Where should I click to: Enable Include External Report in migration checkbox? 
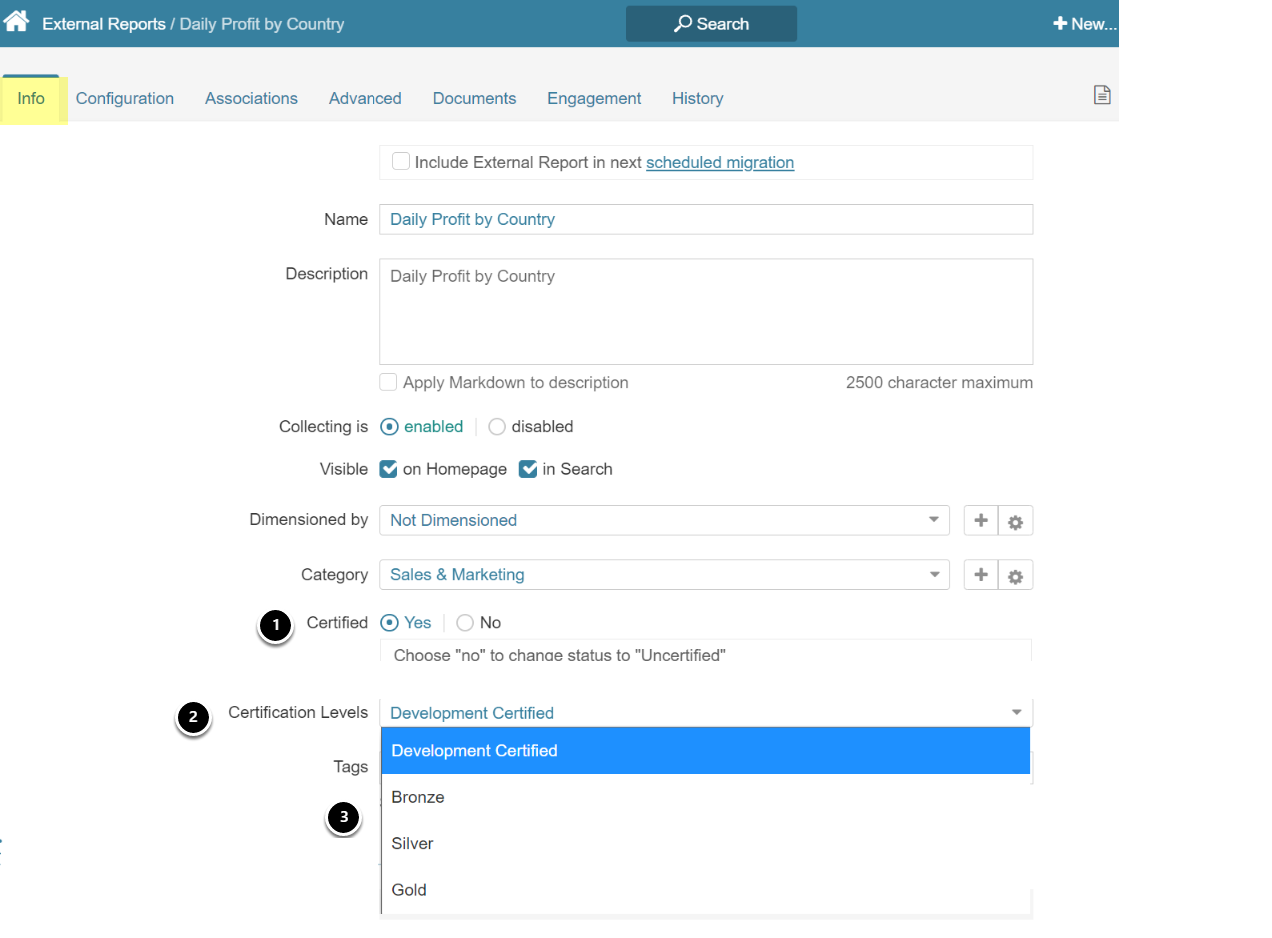point(401,162)
